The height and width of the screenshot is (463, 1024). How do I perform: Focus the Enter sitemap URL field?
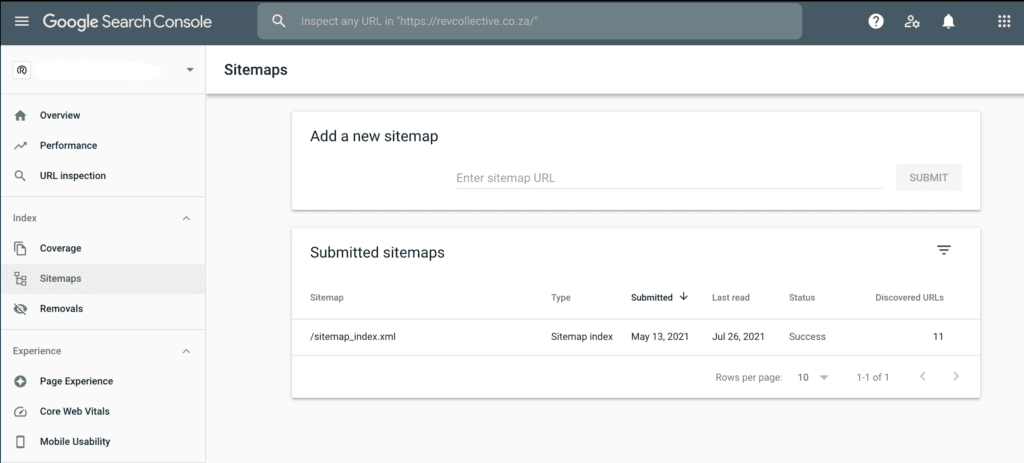click(669, 178)
